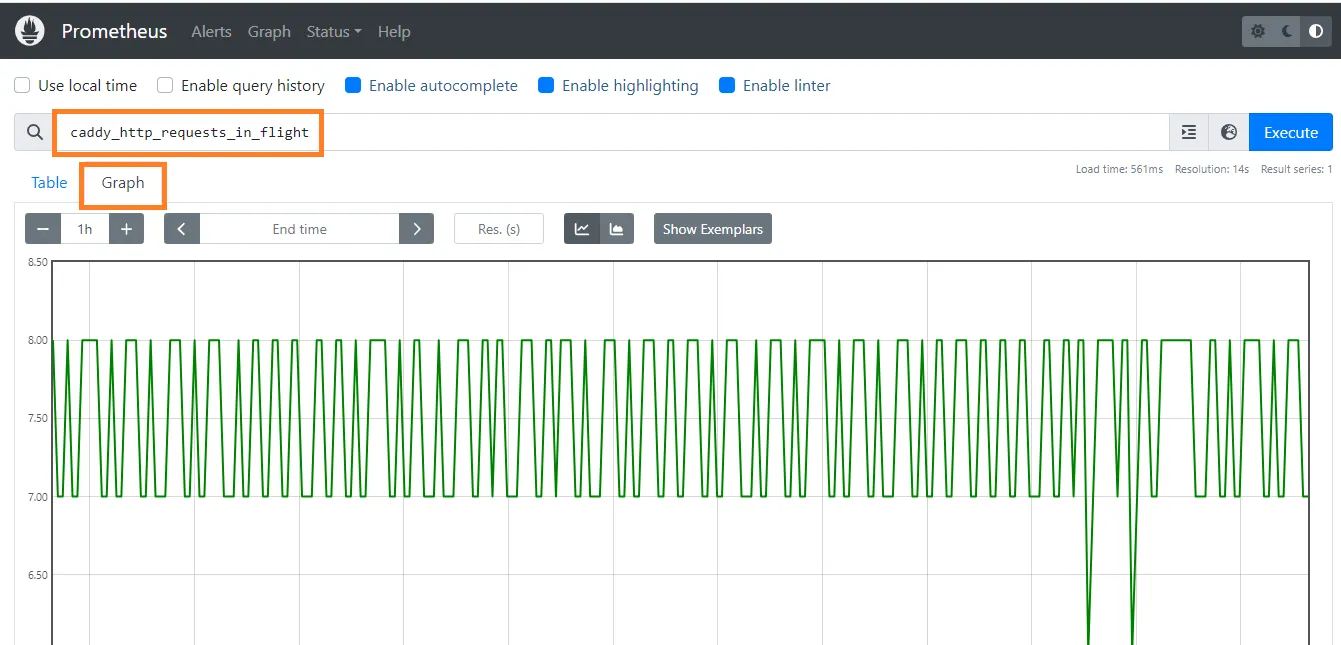1341x645 pixels.
Task: Click the 6.50 y-axis label
Action: [x=38, y=575]
